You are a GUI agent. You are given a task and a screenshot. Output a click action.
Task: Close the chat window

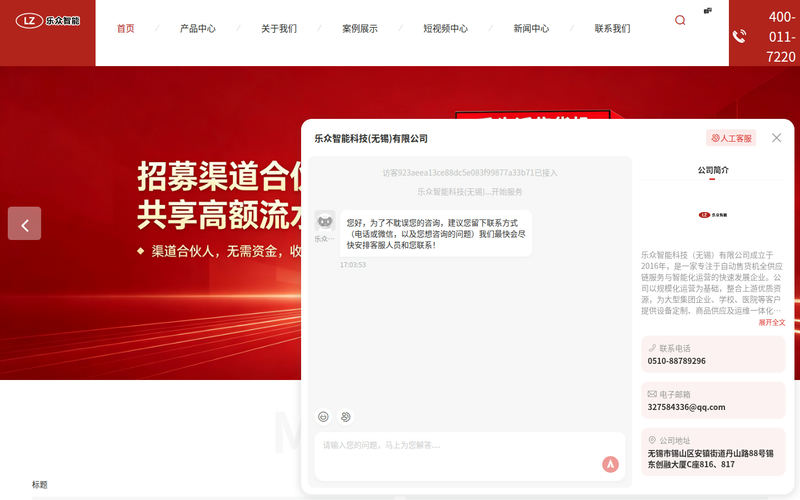pos(777,138)
